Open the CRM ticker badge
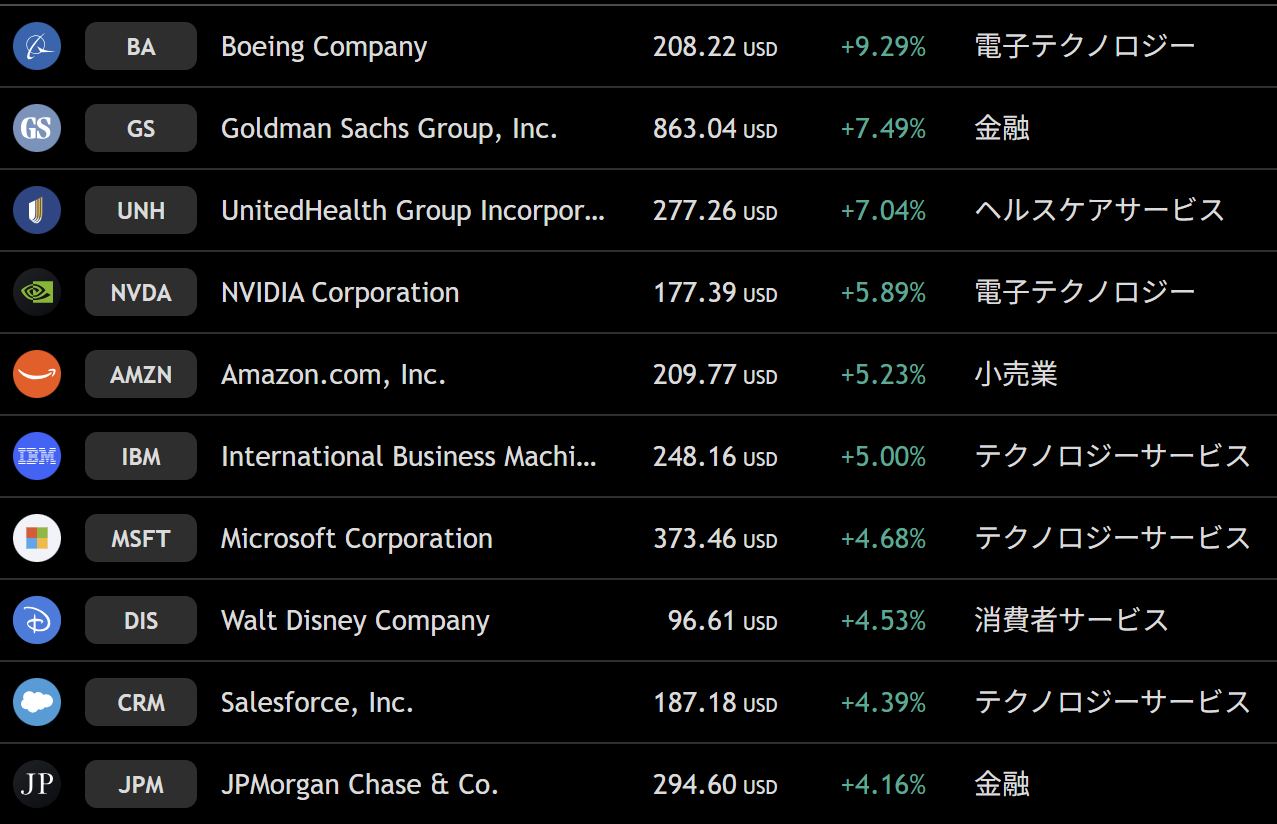This screenshot has height=824, width=1277. click(141, 702)
